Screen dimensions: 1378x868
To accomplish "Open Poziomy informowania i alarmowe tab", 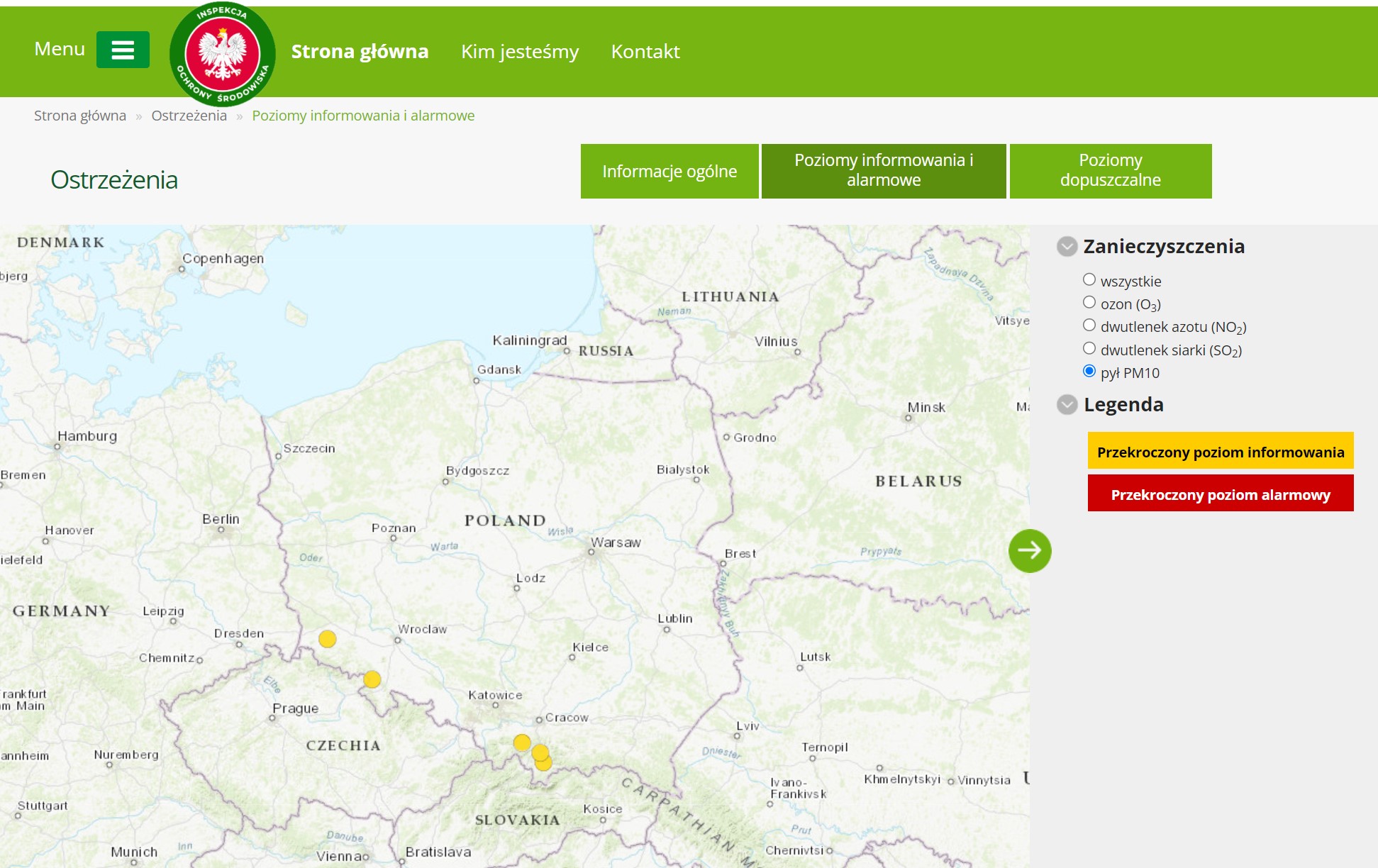I will 884,172.
